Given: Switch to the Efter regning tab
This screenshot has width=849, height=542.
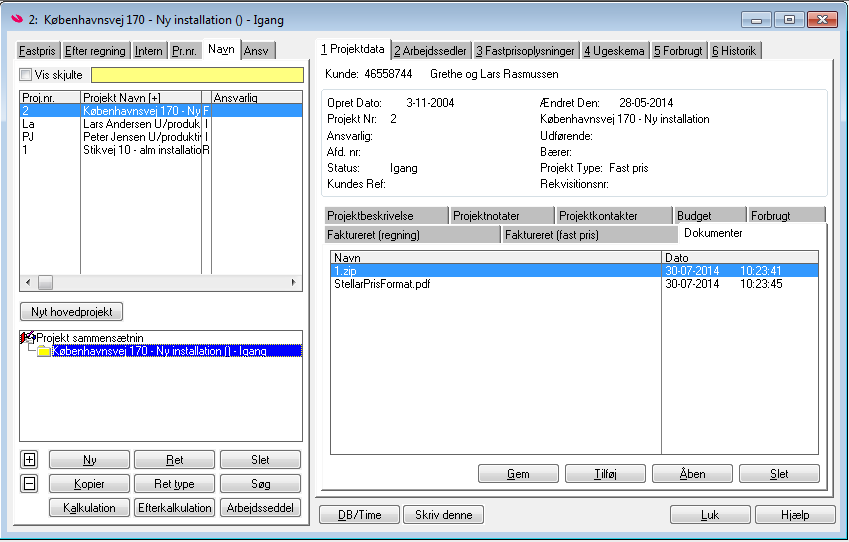Looking at the screenshot, I should [x=95, y=51].
